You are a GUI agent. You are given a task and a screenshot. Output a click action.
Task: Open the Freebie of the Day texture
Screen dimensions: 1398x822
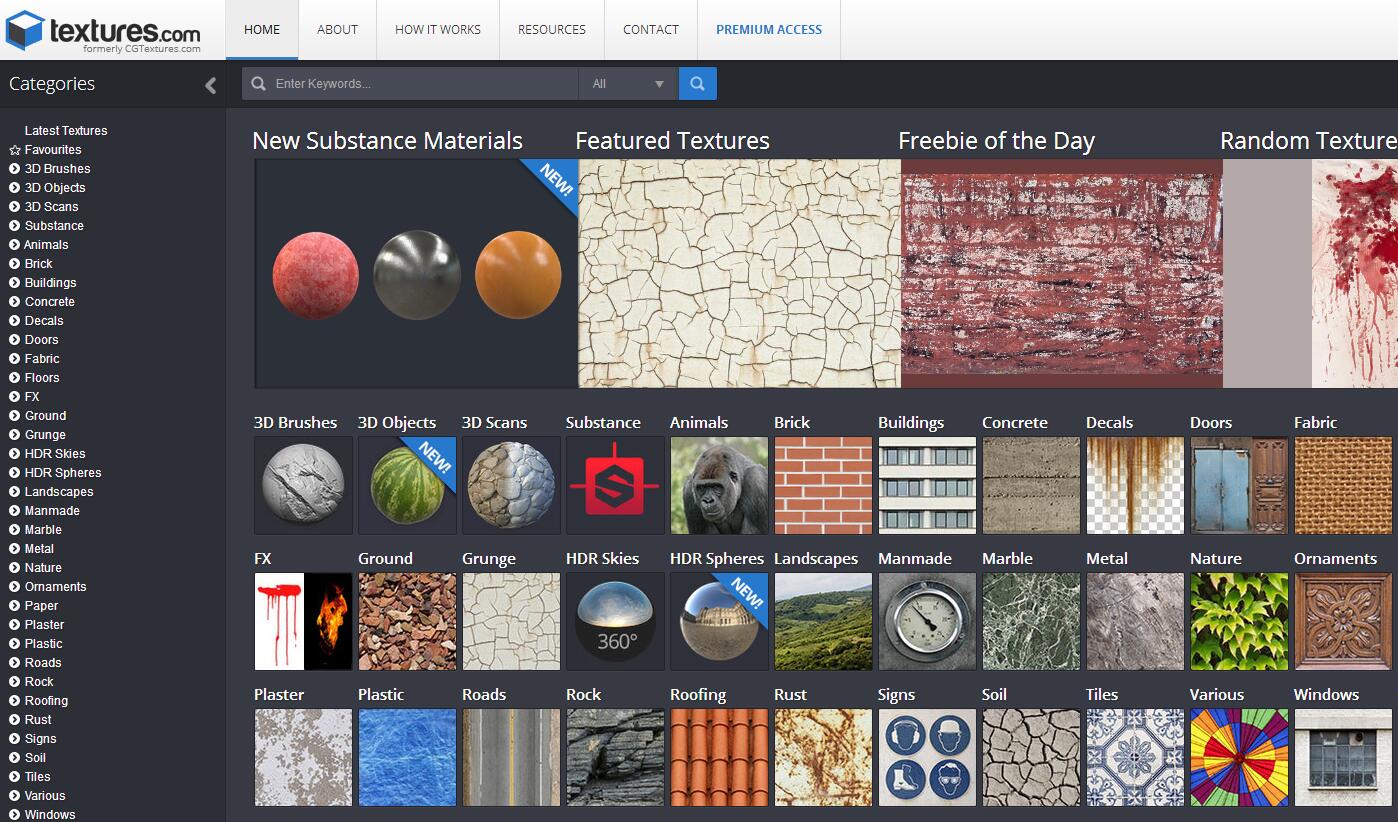tap(1062, 273)
